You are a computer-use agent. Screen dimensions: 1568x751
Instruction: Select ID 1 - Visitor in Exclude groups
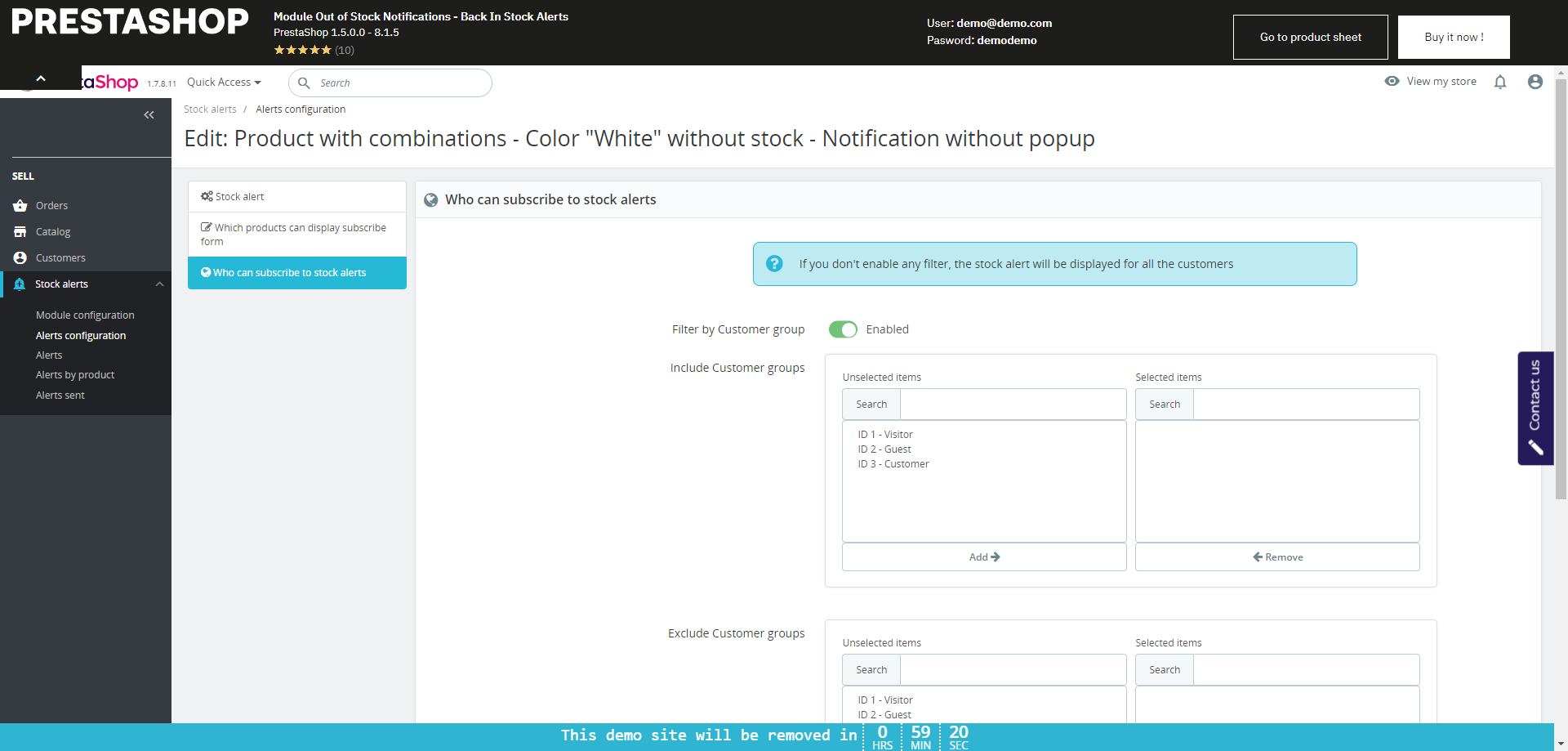885,700
